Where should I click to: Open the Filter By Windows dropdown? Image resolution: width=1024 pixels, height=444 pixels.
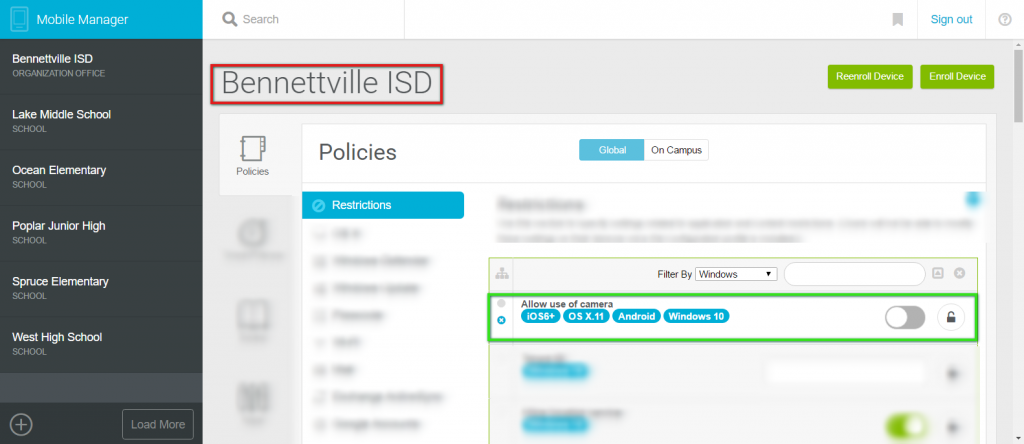pyautogui.click(x=736, y=274)
